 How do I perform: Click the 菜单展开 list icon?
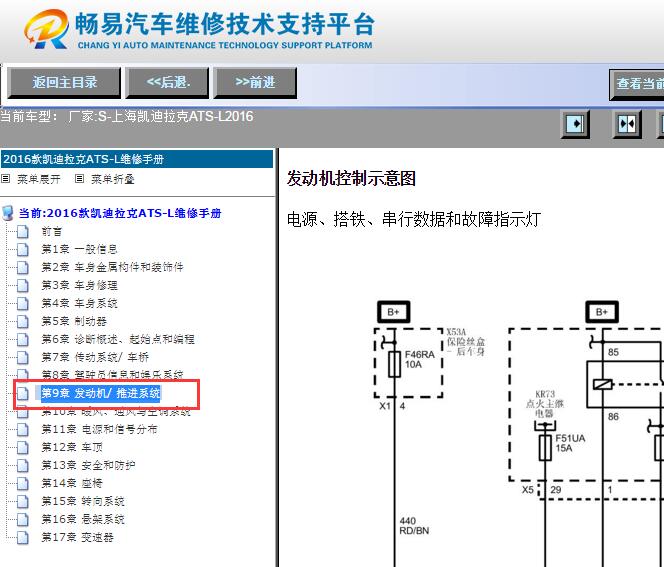(6, 179)
